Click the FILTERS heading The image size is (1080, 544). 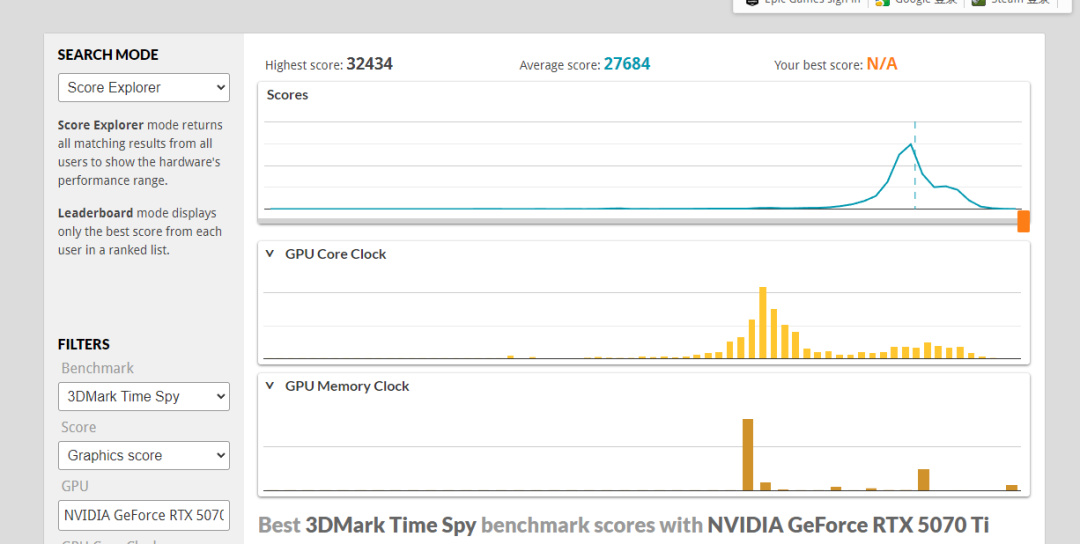83,344
